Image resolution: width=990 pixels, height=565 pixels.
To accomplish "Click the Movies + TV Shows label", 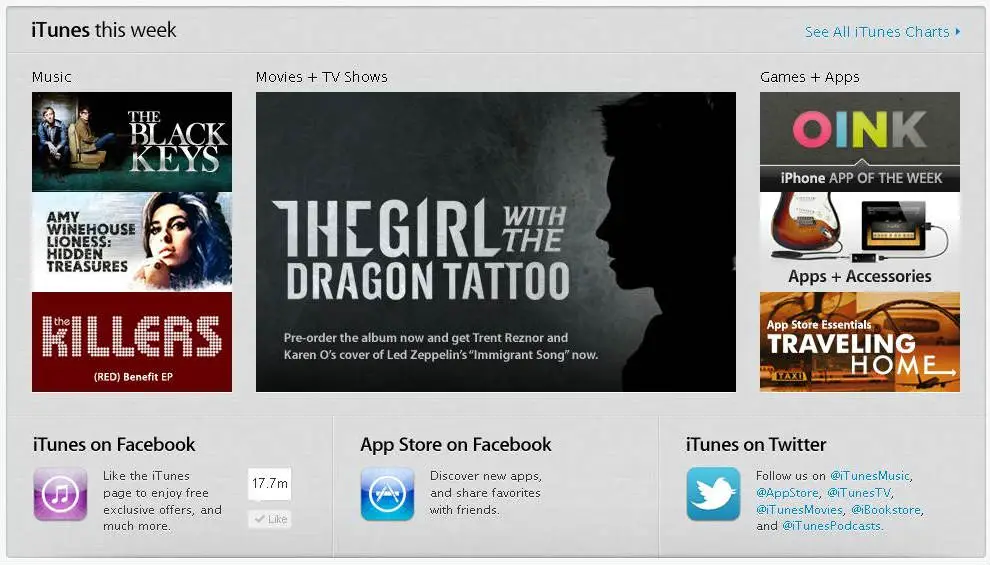I will tap(321, 77).
